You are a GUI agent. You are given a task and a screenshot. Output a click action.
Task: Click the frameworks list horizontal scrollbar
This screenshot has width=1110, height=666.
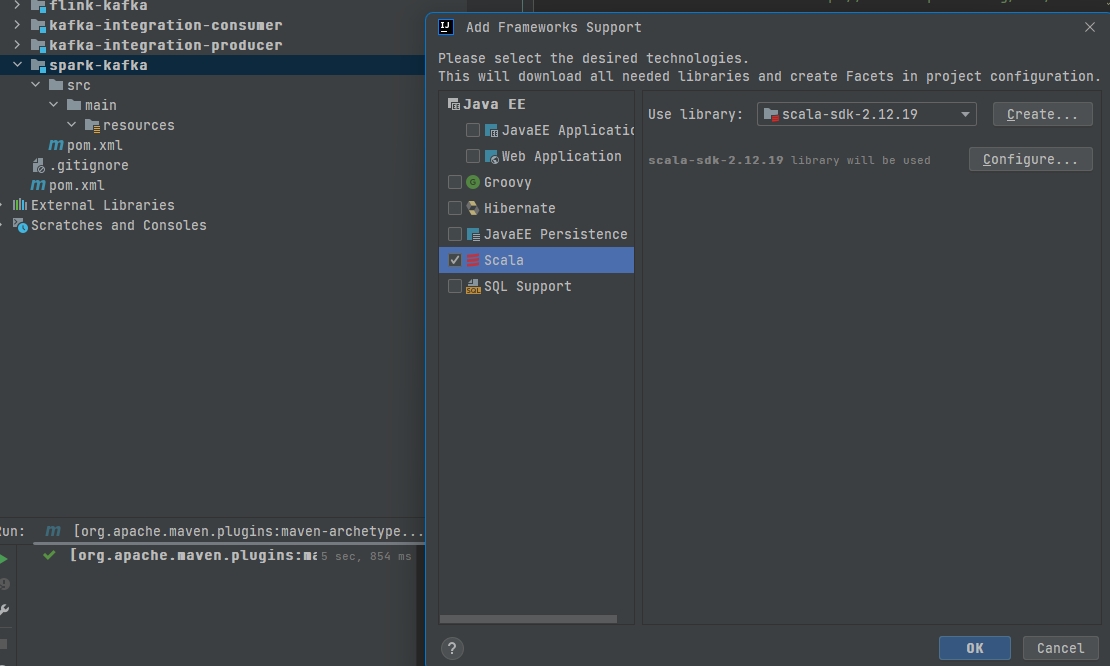(528, 619)
